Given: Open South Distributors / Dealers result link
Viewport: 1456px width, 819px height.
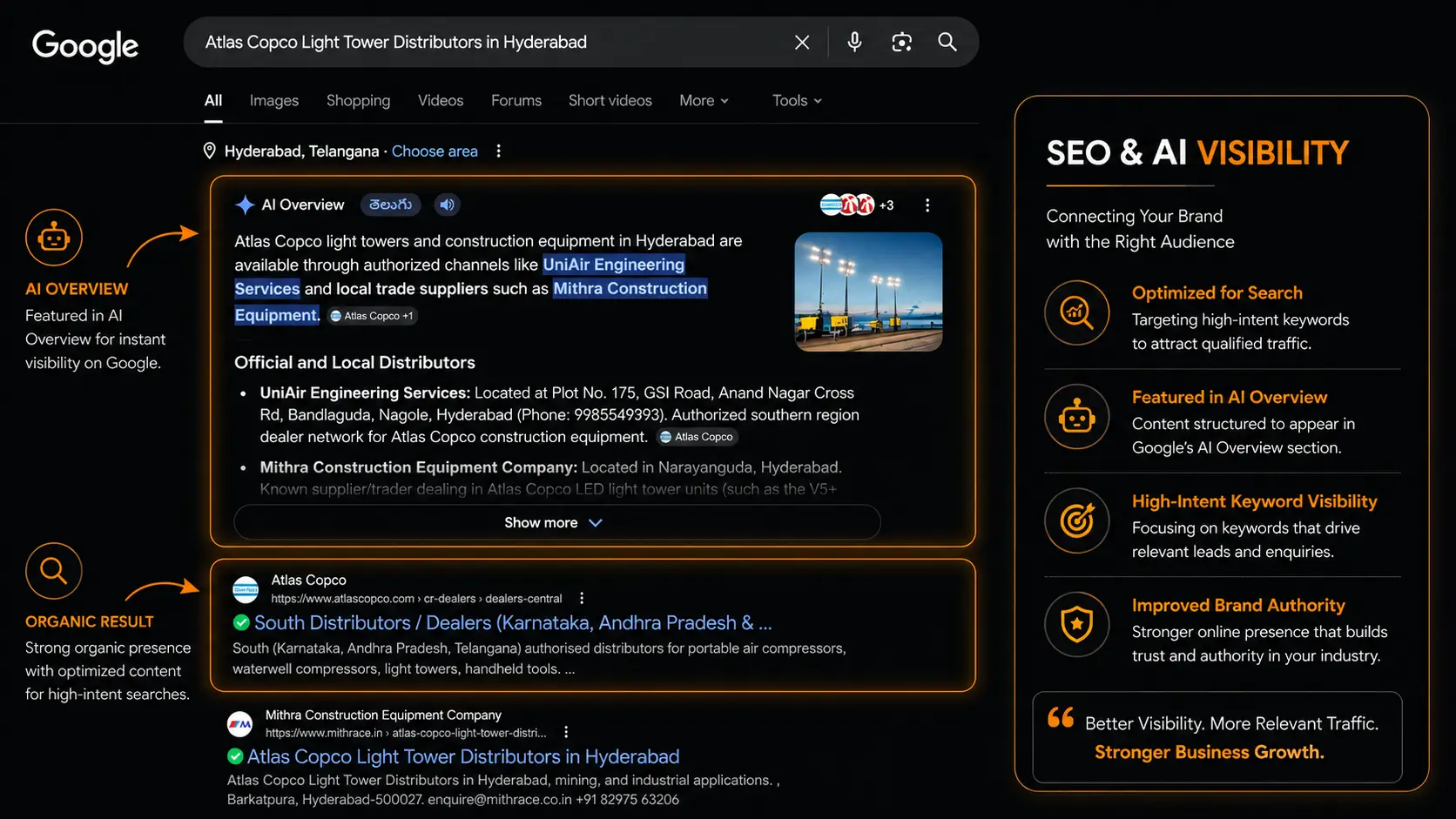Looking at the screenshot, I should [513, 623].
